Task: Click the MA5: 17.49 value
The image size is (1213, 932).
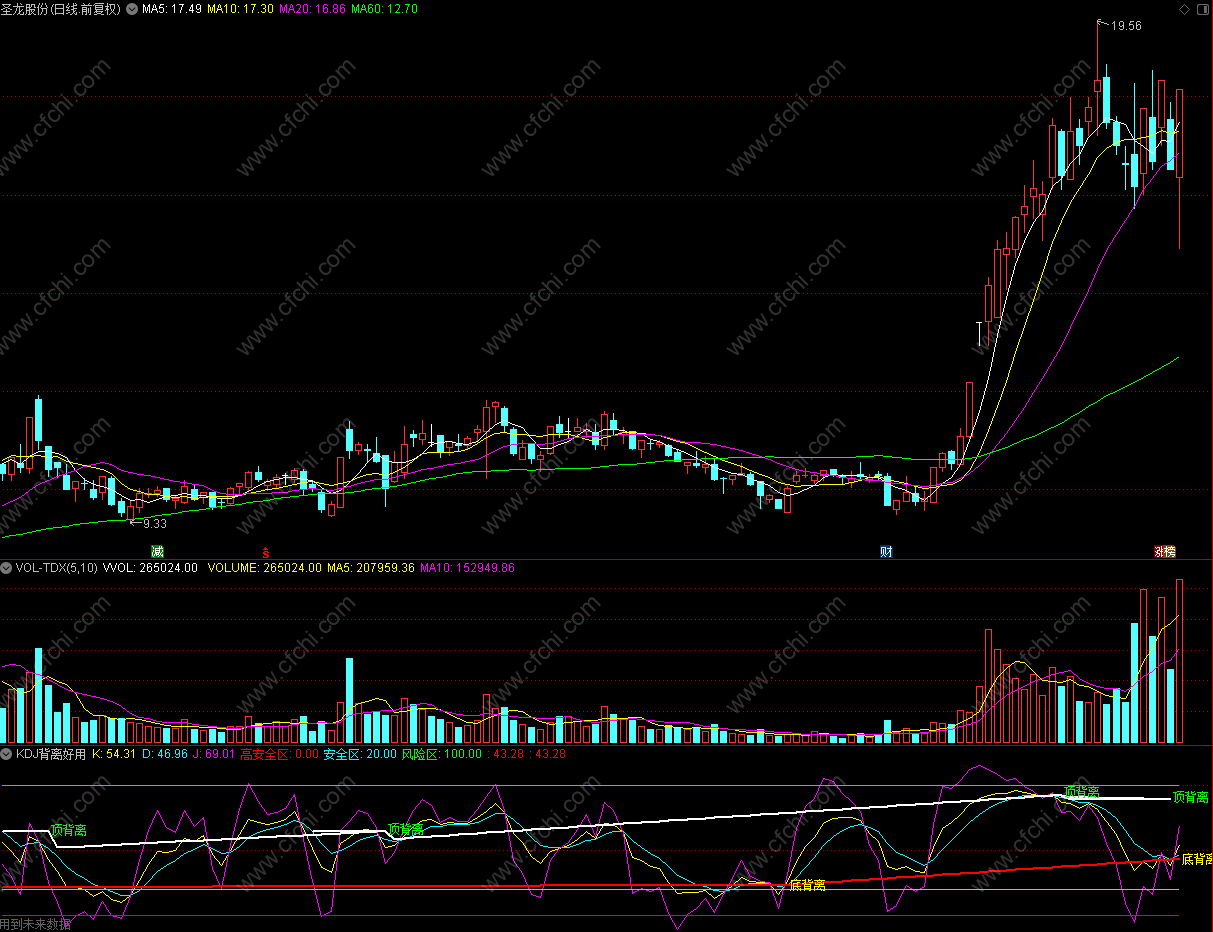Action: pyautogui.click(x=172, y=9)
